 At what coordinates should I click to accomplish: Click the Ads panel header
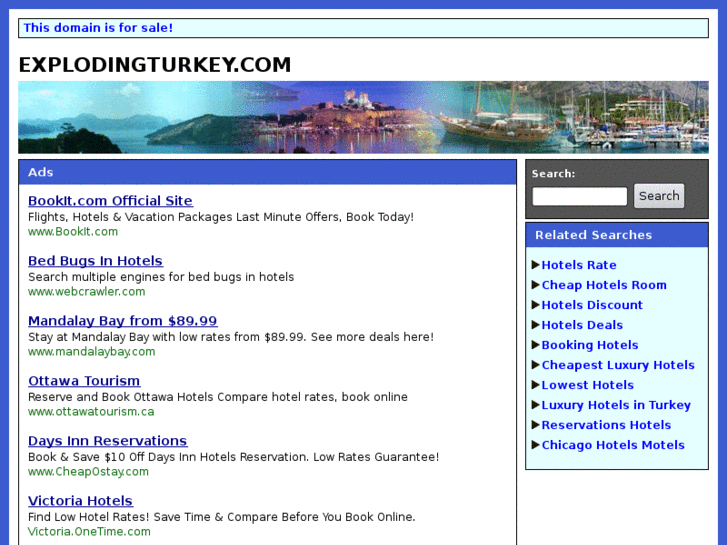tap(268, 172)
